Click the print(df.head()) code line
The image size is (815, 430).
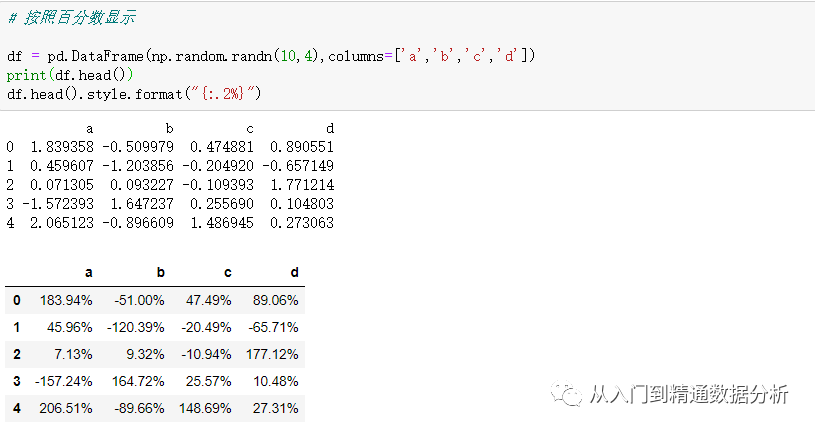[x=70, y=75]
